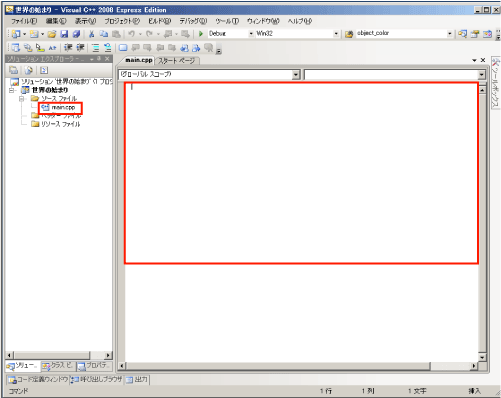501x398 pixels.
Task: Click the Open File folder icon
Action: (52, 34)
